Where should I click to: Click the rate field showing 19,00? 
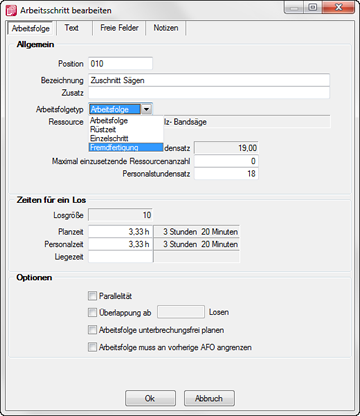(x=226, y=148)
